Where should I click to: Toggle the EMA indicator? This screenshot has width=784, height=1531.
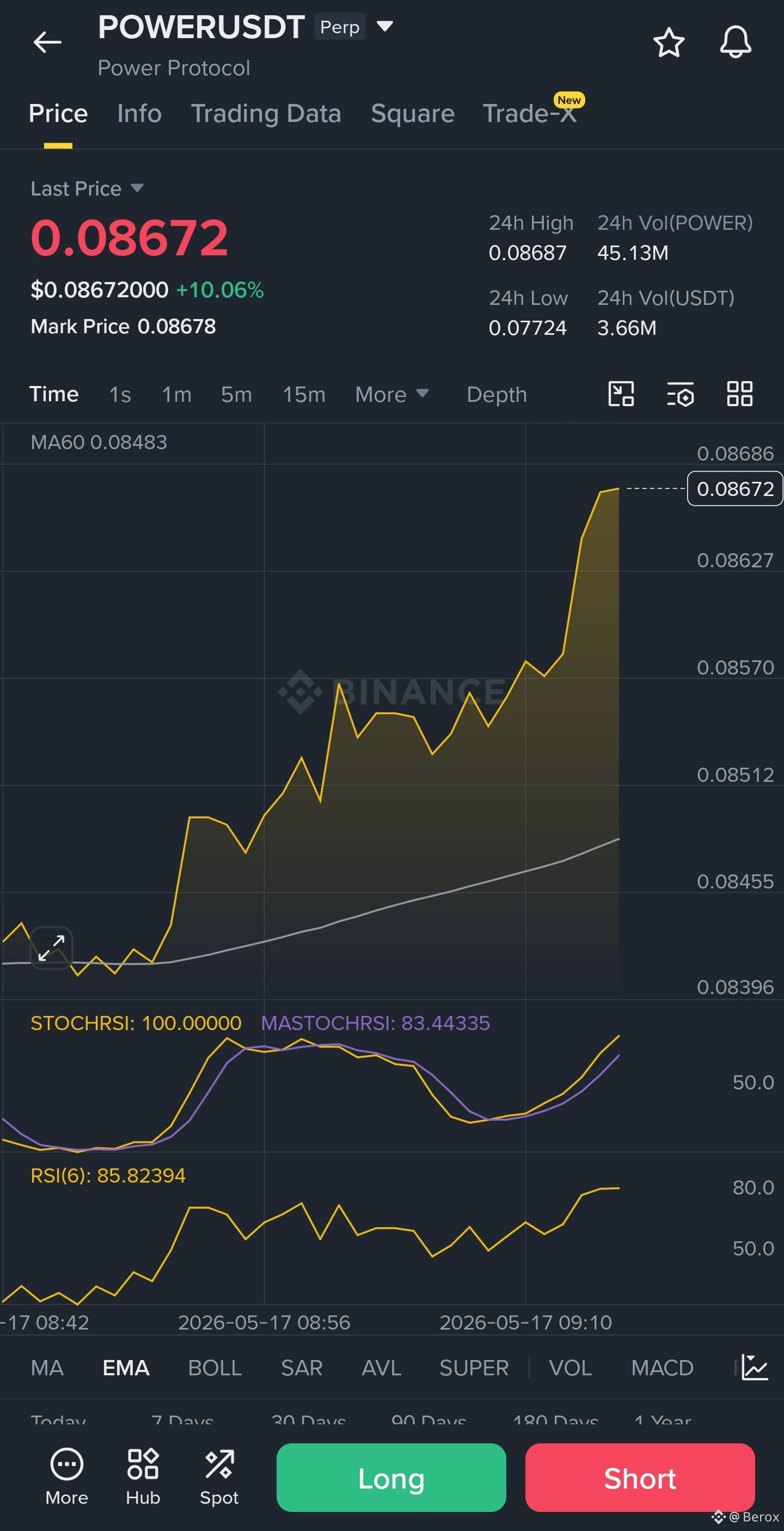[x=126, y=1368]
